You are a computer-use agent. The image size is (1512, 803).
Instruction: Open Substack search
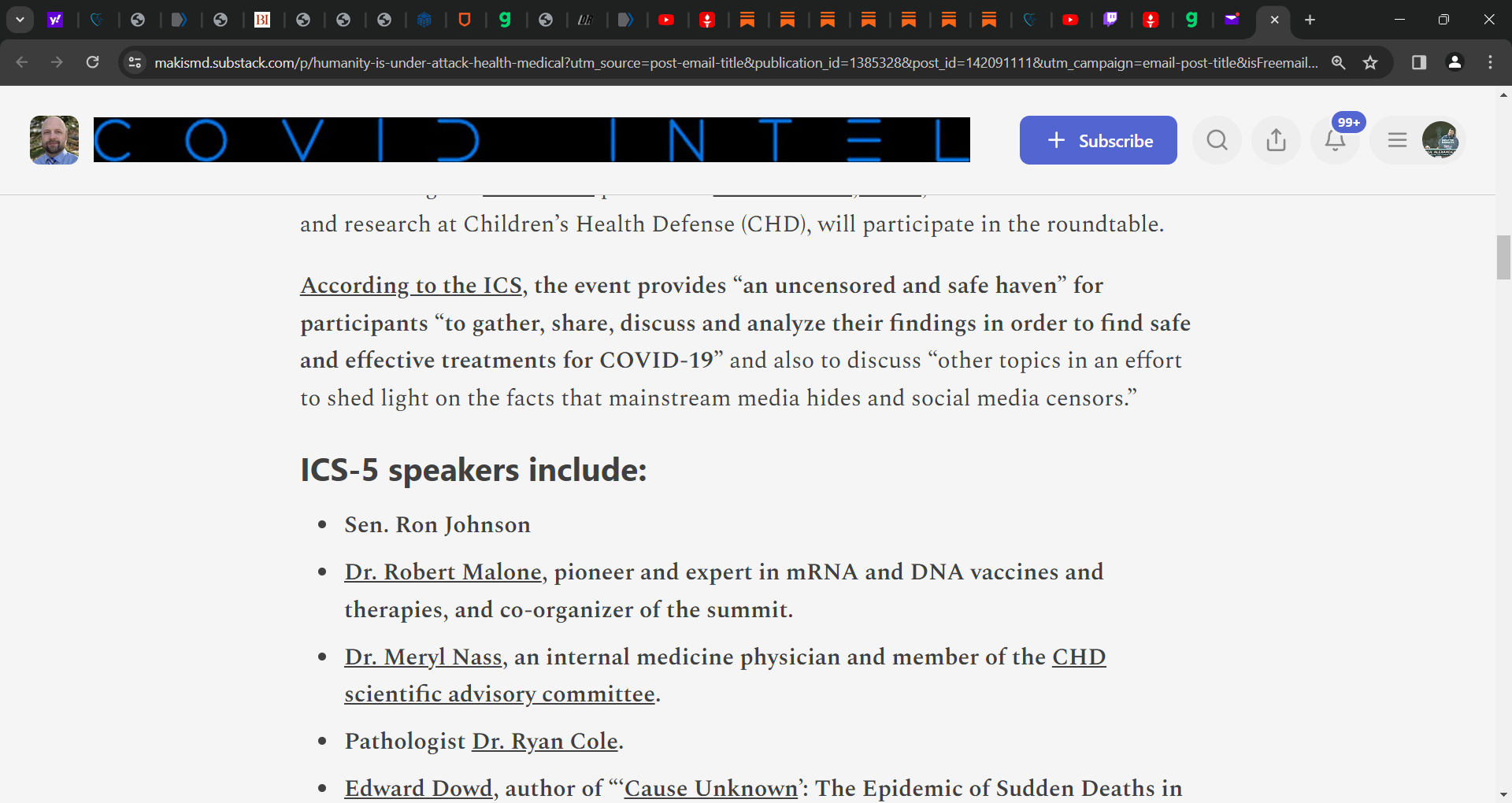pyautogui.click(x=1217, y=140)
